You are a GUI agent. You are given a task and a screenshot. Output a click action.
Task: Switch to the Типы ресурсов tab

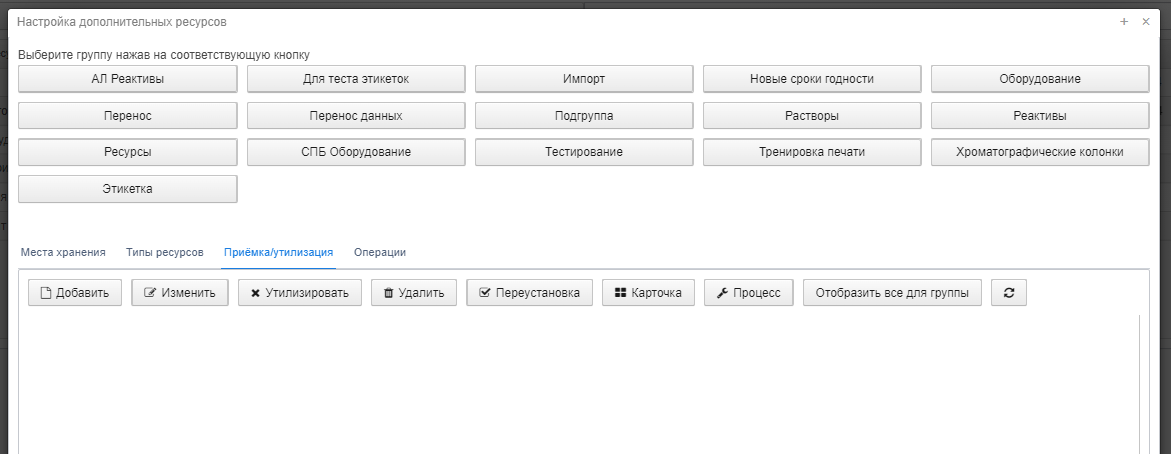pyautogui.click(x=164, y=252)
